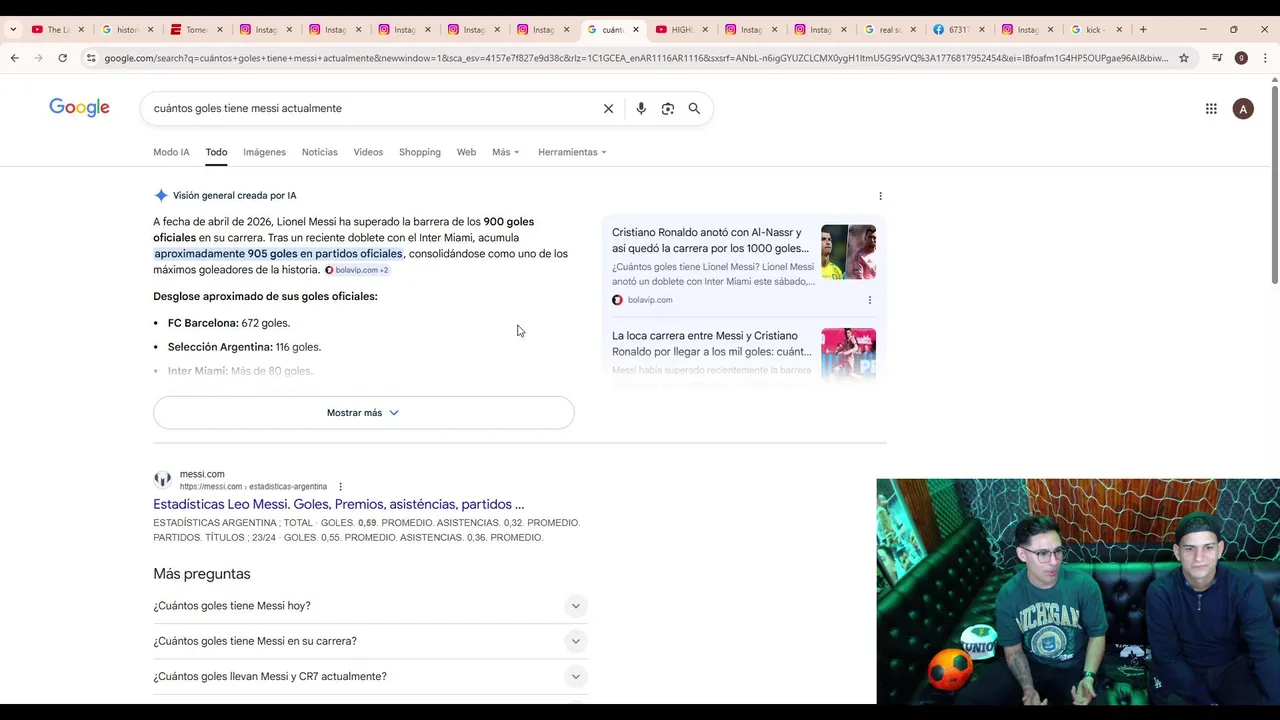Switch to the YouTube 'The La' browser tab
The width and height of the screenshot is (1280, 720).
click(x=55, y=30)
